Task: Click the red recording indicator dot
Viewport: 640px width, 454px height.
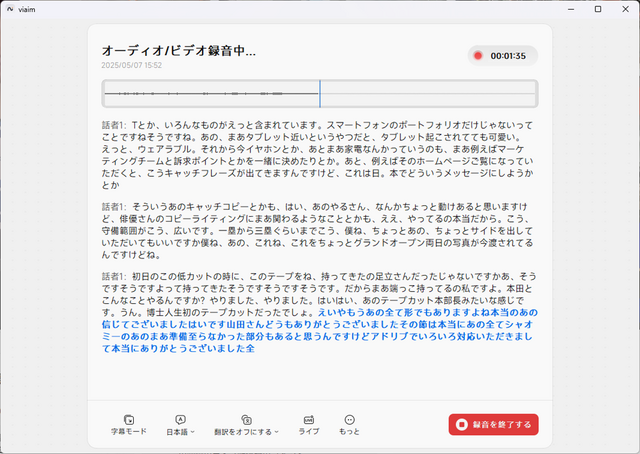Action: pos(478,56)
